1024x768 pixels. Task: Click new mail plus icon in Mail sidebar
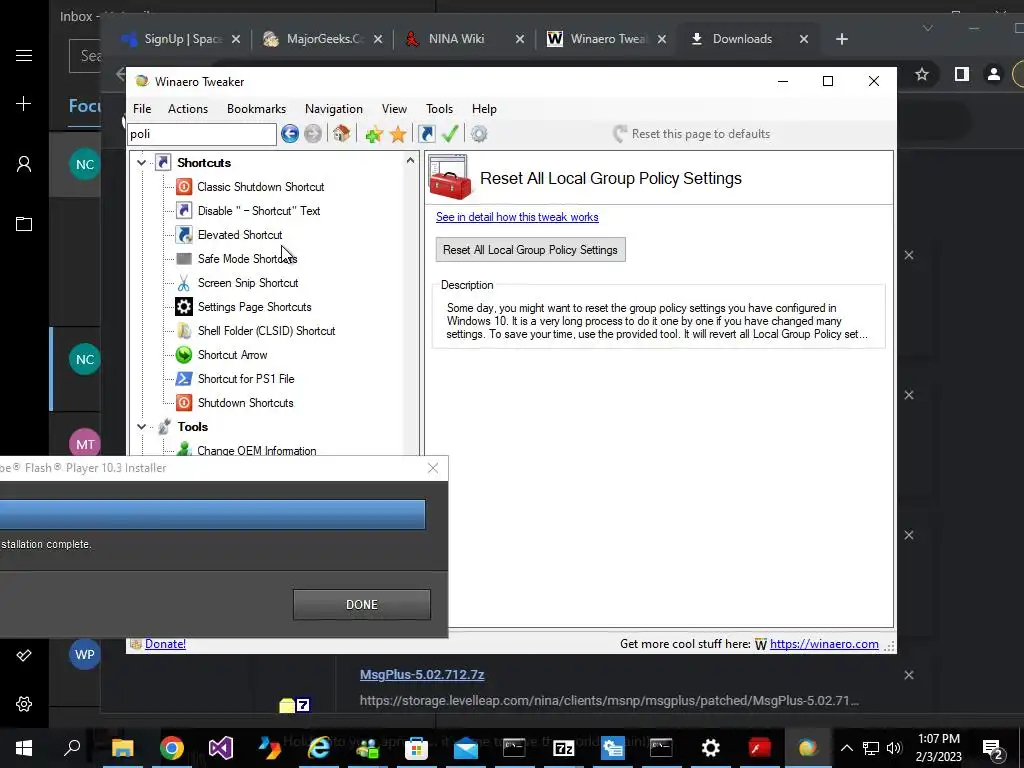pos(24,104)
